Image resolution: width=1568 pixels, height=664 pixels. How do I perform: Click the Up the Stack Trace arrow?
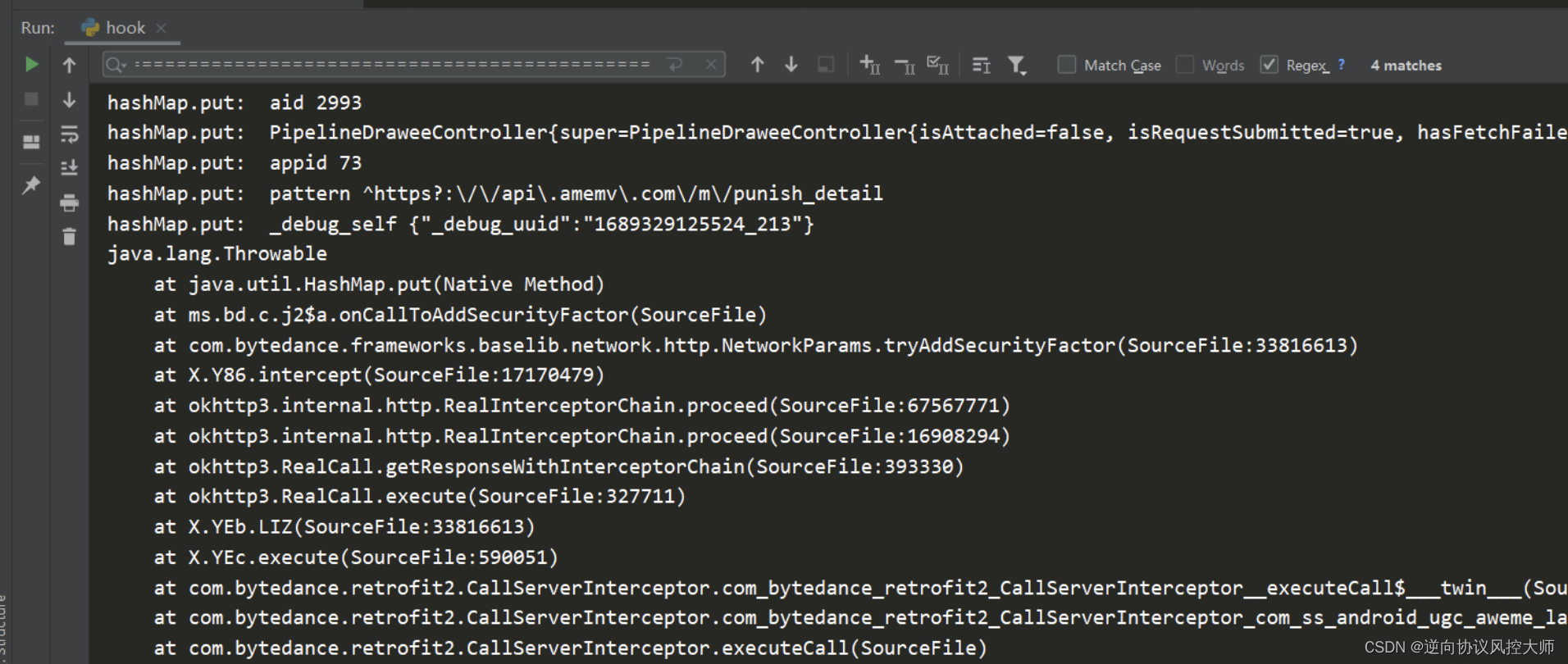click(x=69, y=65)
